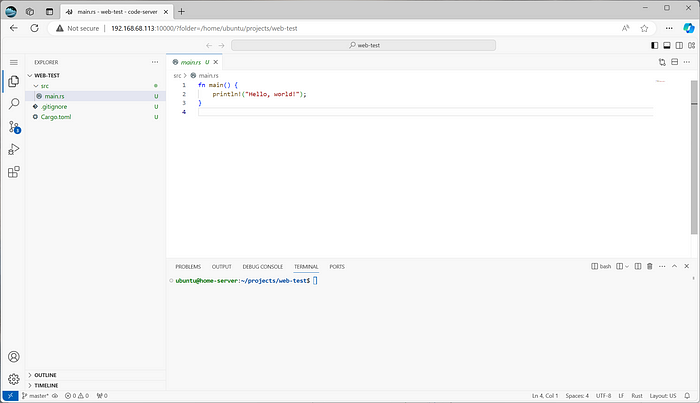700x403 pixels.
Task: Open the Accounts icon in activity bar
Action: [x=14, y=356]
